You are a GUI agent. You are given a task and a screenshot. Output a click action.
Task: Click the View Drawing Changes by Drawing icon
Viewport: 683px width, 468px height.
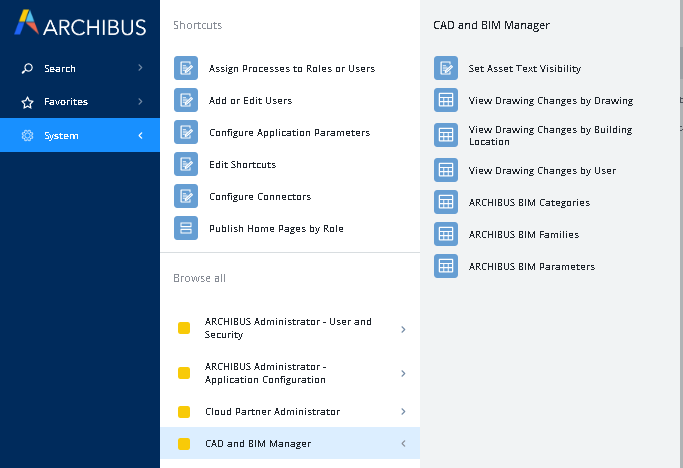click(x=446, y=100)
